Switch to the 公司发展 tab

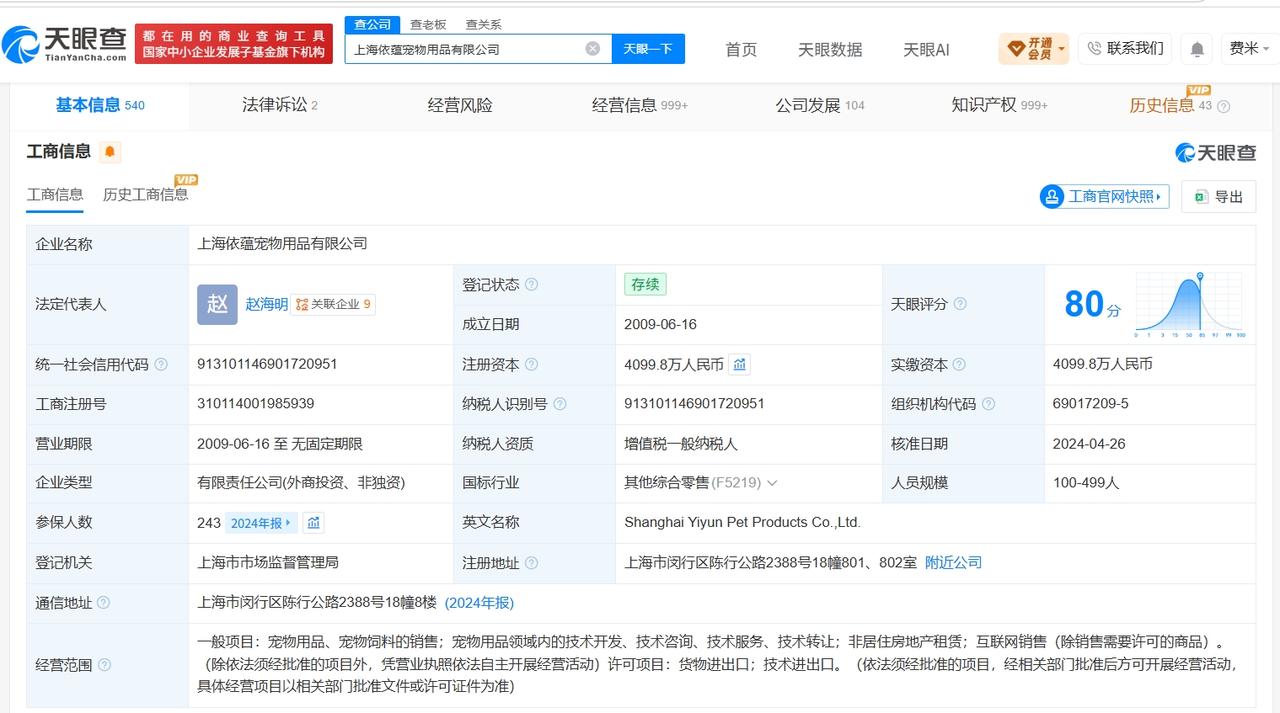(x=820, y=105)
